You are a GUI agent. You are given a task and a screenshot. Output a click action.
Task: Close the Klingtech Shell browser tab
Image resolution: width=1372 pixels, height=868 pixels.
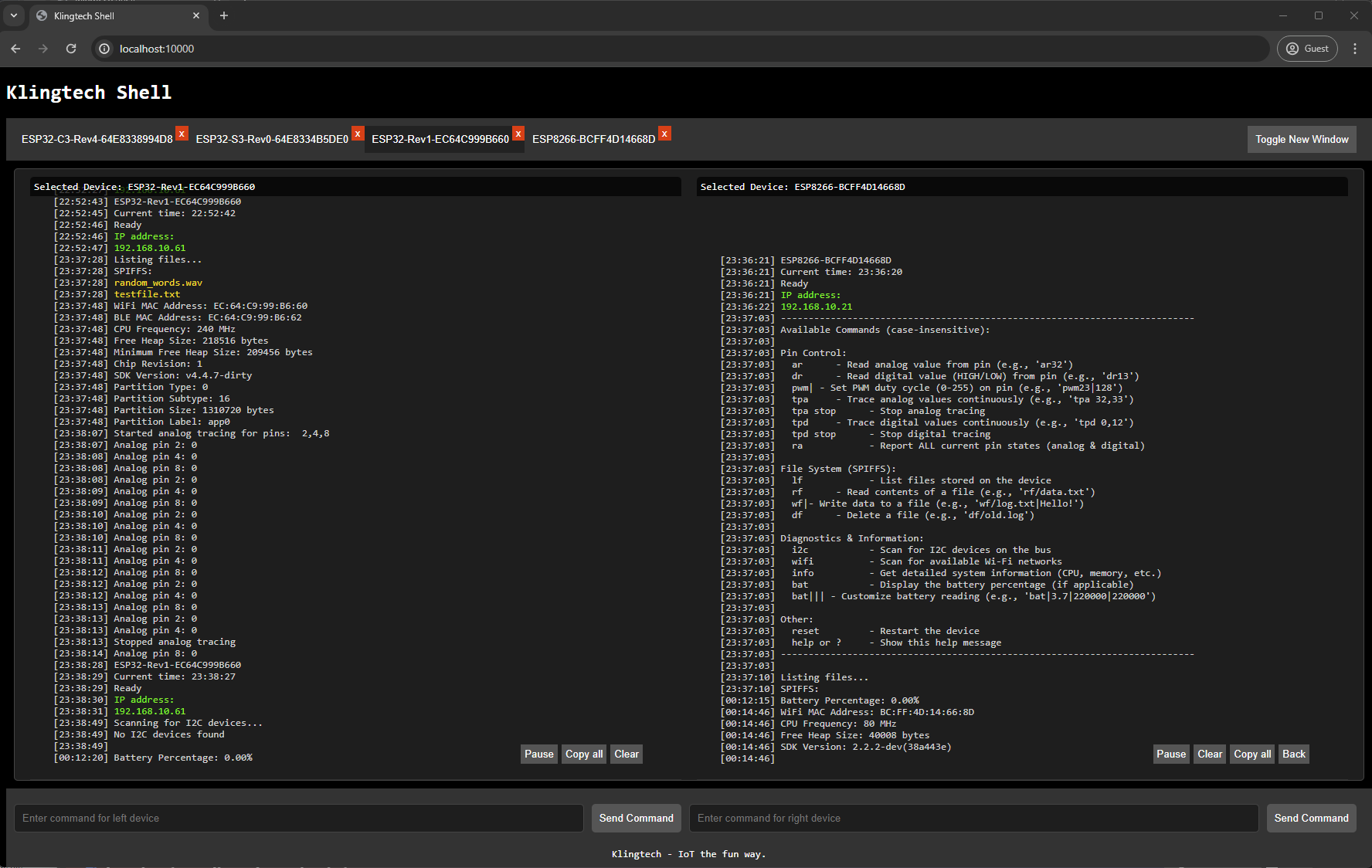coord(196,15)
